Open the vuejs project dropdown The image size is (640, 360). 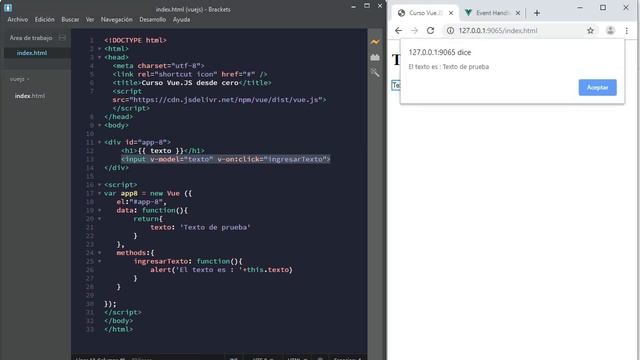click(19, 79)
